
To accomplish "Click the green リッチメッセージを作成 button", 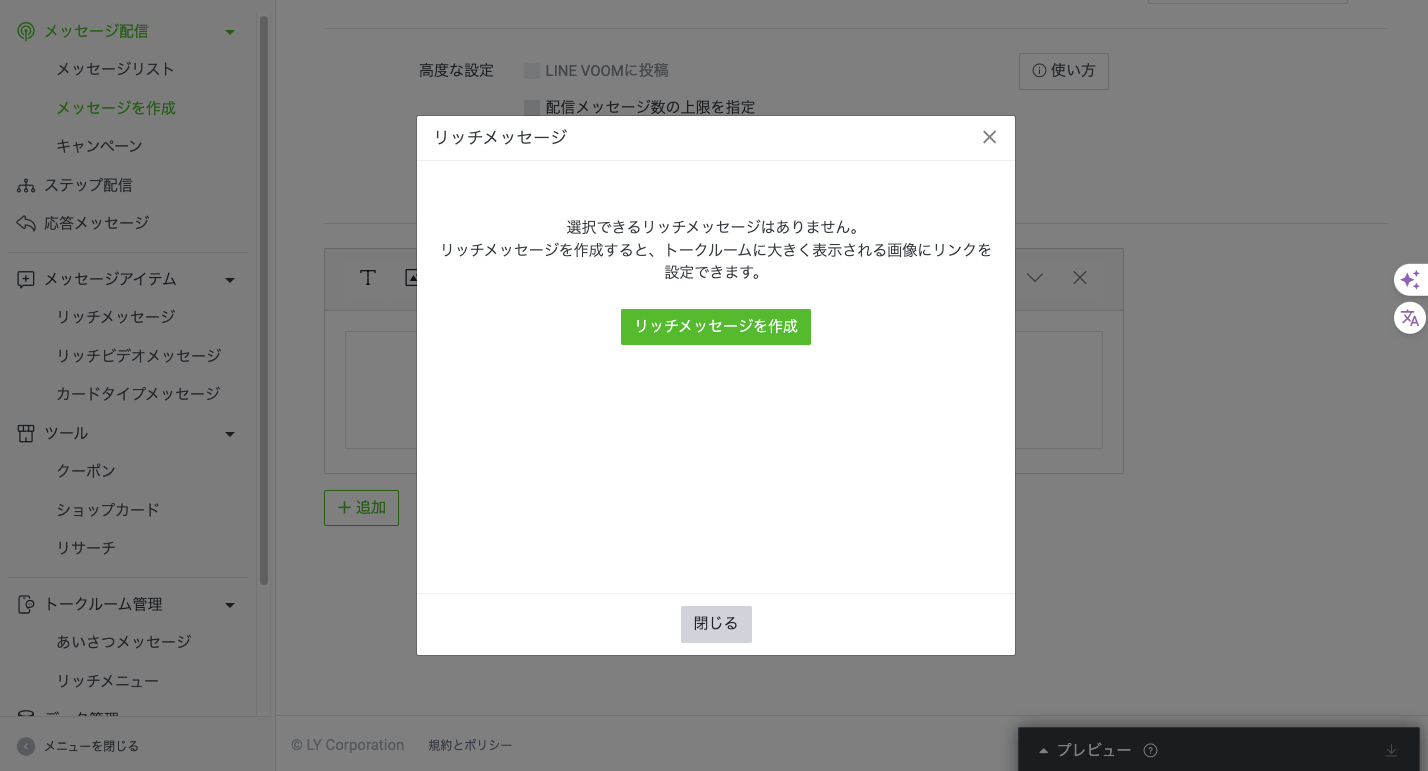I will click(716, 327).
